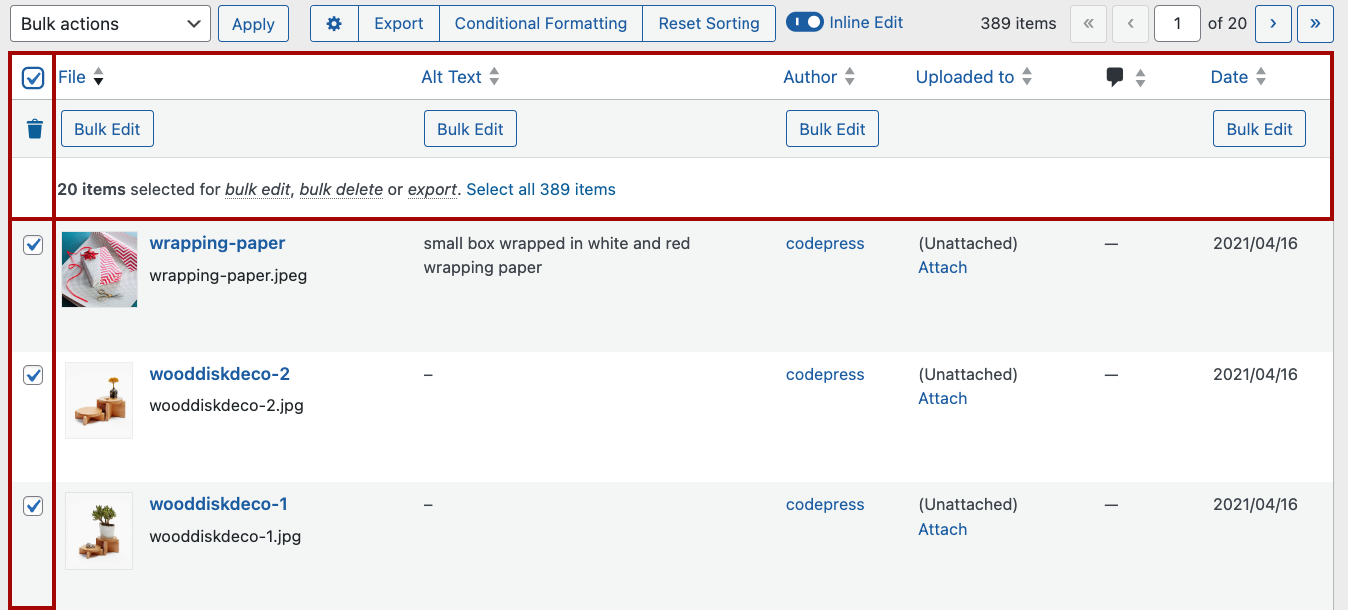Sort by the Author column header
This screenshot has height=610, width=1348.
tap(809, 78)
